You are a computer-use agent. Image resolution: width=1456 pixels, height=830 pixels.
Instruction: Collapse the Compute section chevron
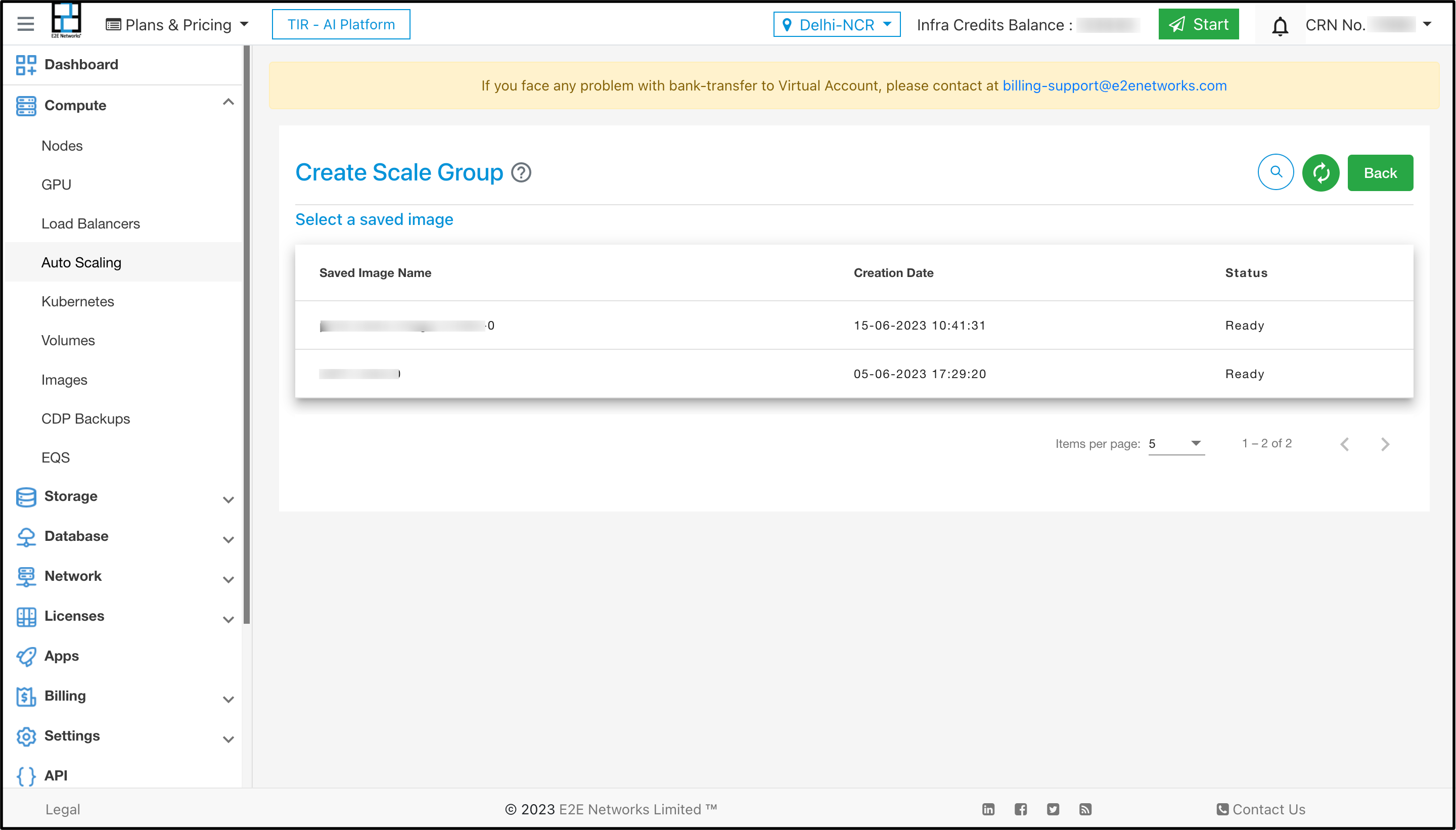click(x=228, y=103)
